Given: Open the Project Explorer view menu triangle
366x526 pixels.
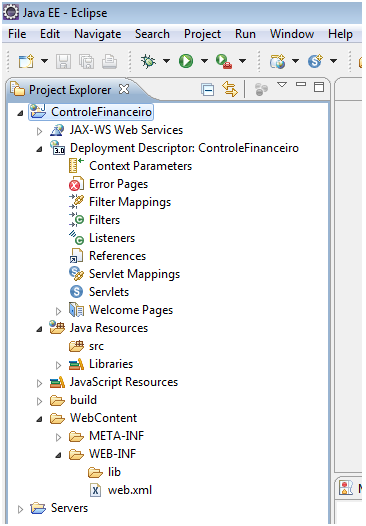Looking at the screenshot, I should point(282,85).
